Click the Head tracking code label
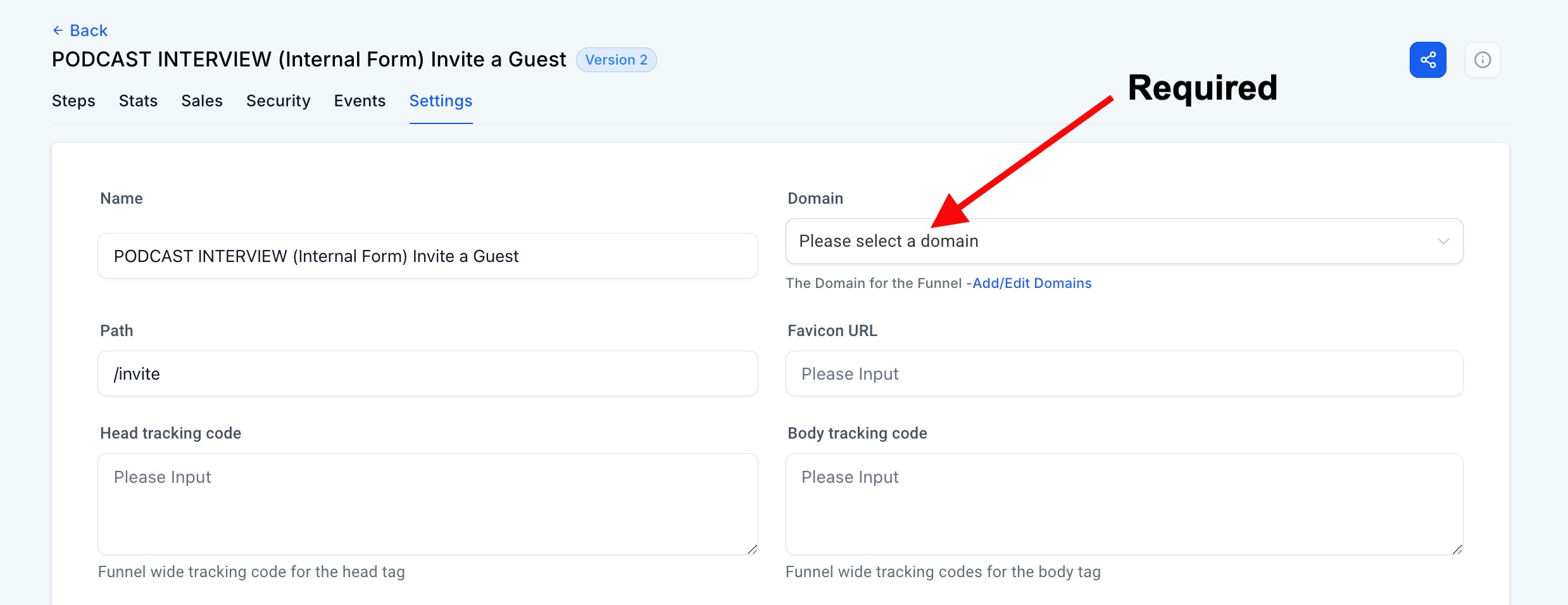Viewport: 1568px width, 605px height. click(x=170, y=433)
